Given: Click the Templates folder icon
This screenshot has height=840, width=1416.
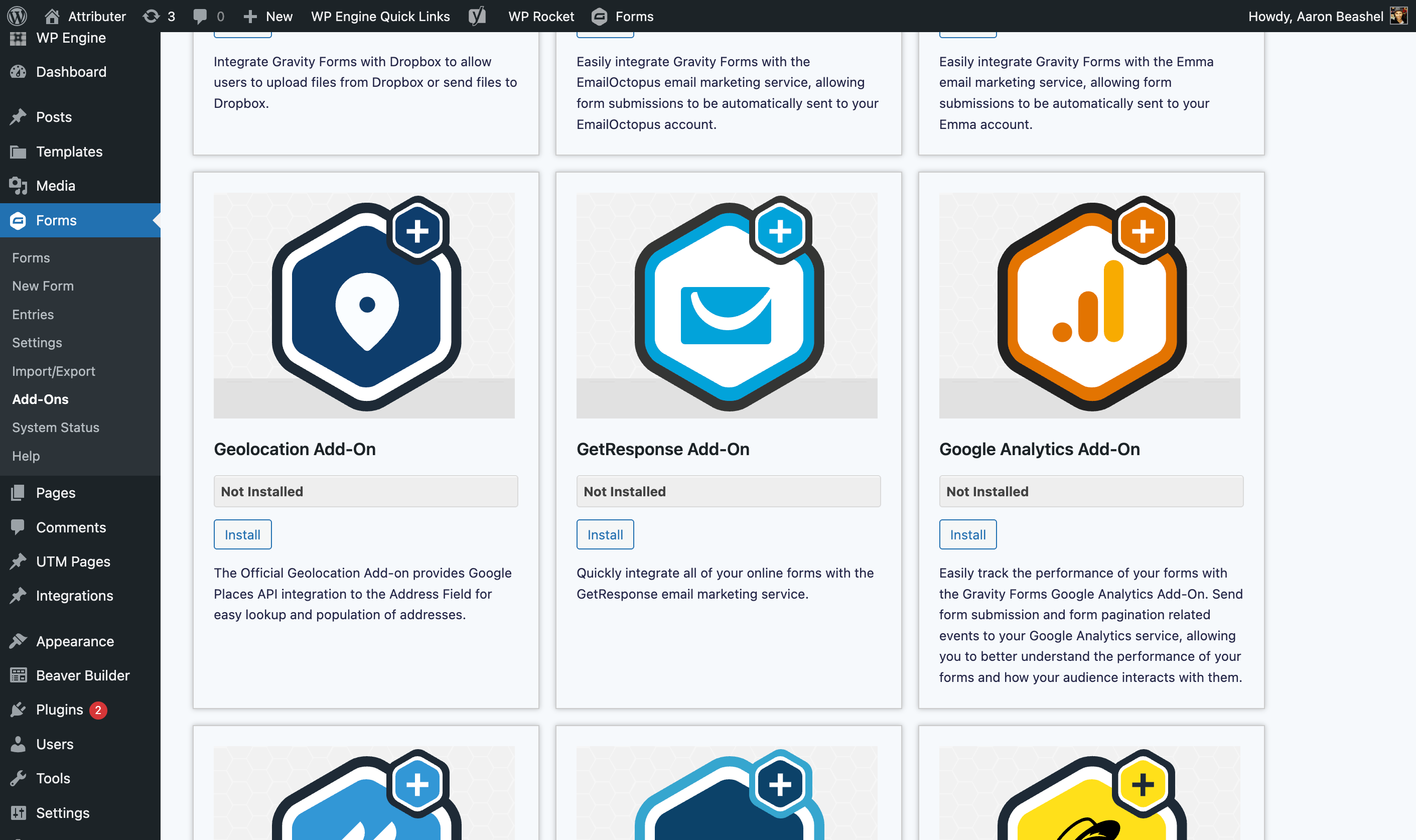Looking at the screenshot, I should [x=18, y=152].
